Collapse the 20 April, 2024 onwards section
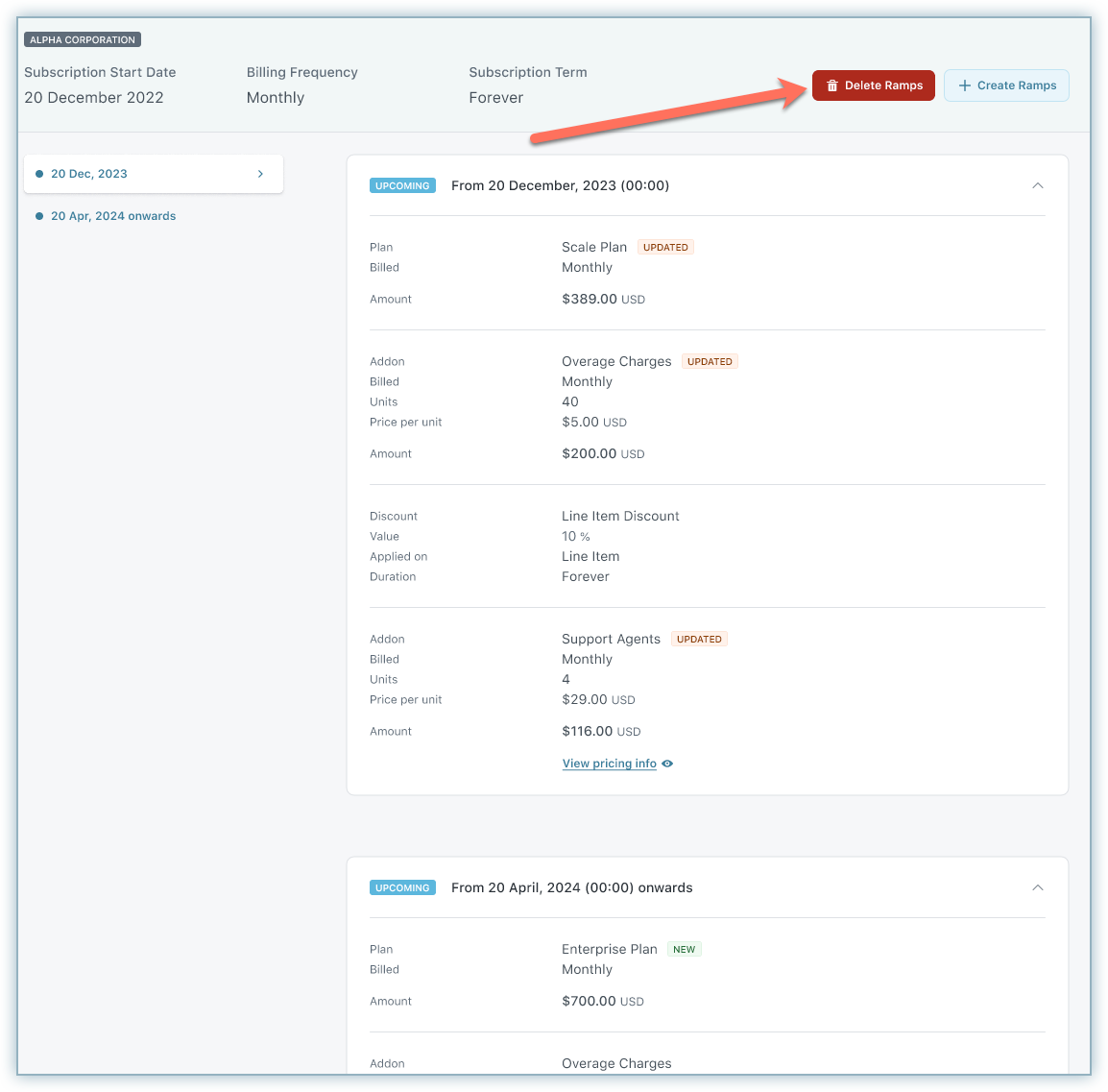 point(1037,887)
